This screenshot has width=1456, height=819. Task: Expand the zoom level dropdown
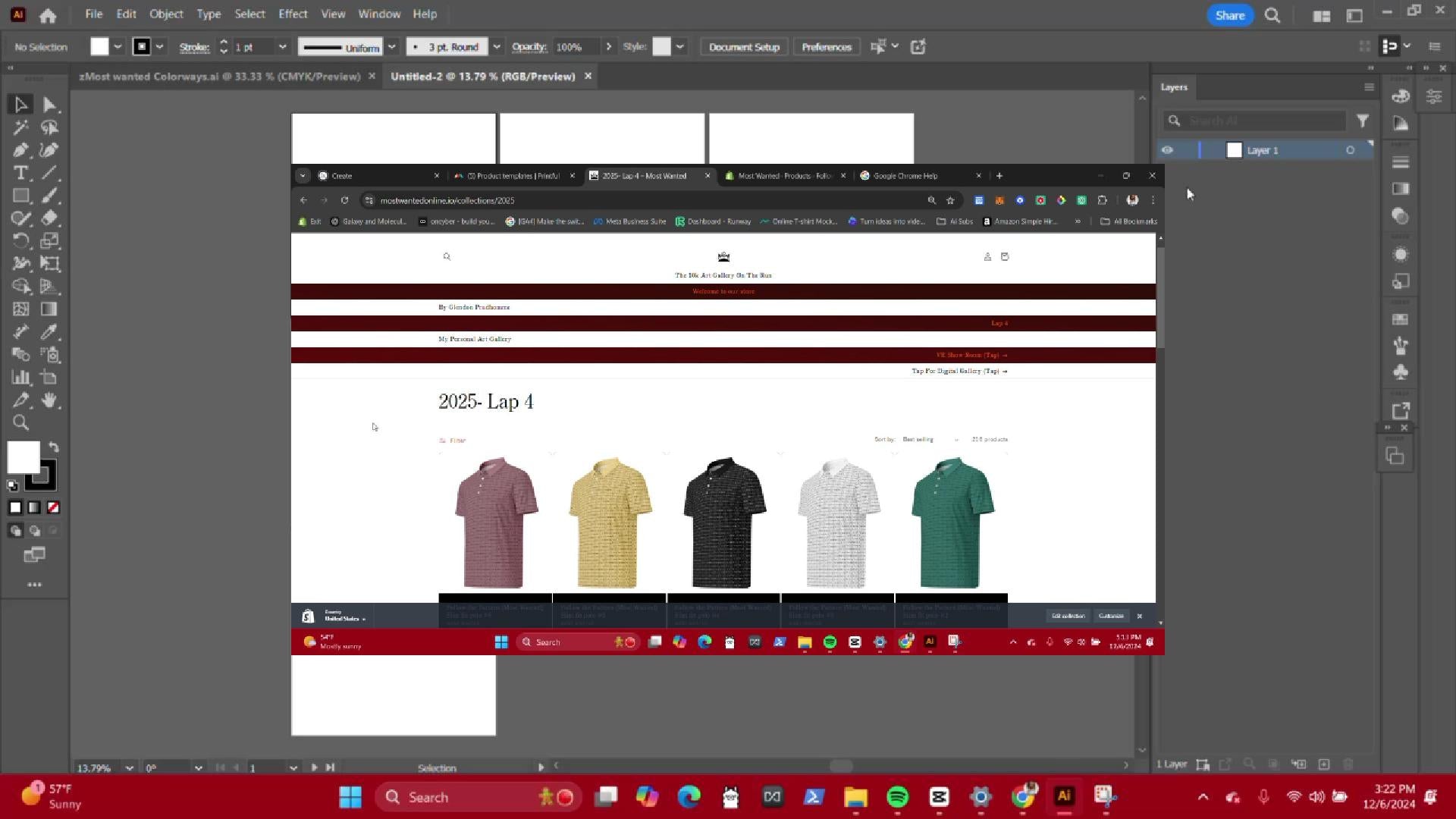tap(129, 767)
